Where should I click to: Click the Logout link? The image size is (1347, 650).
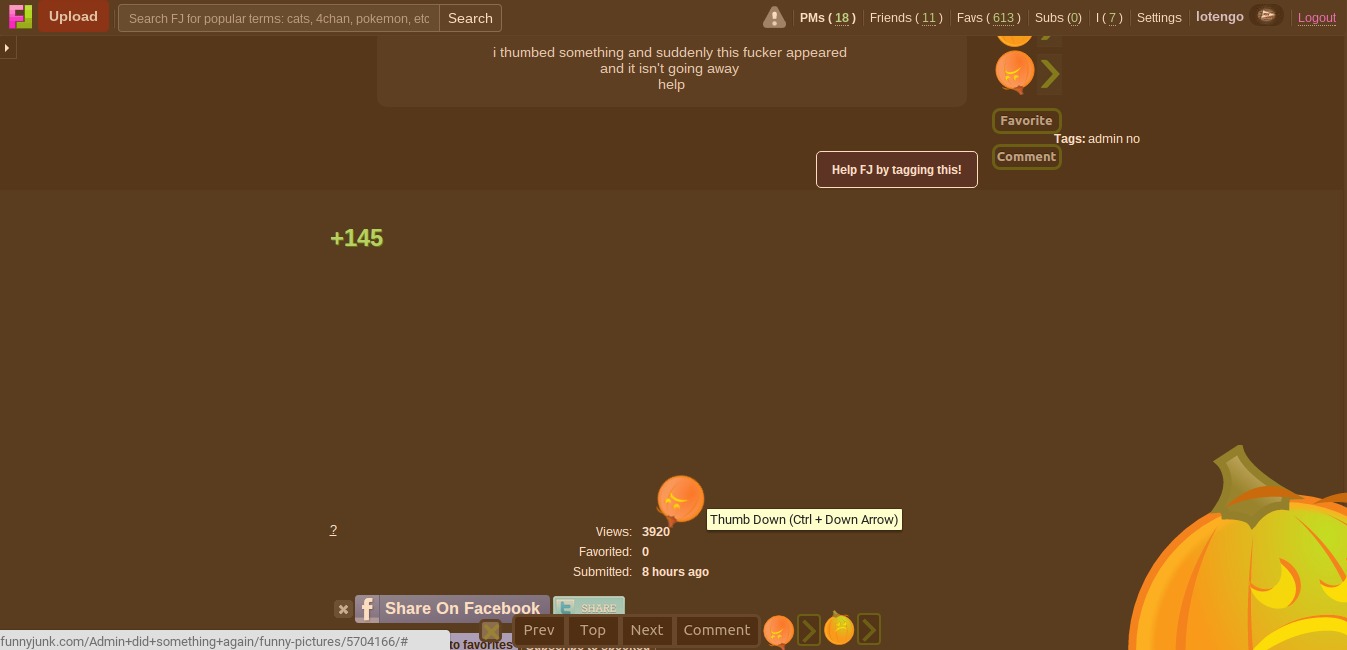[1316, 18]
